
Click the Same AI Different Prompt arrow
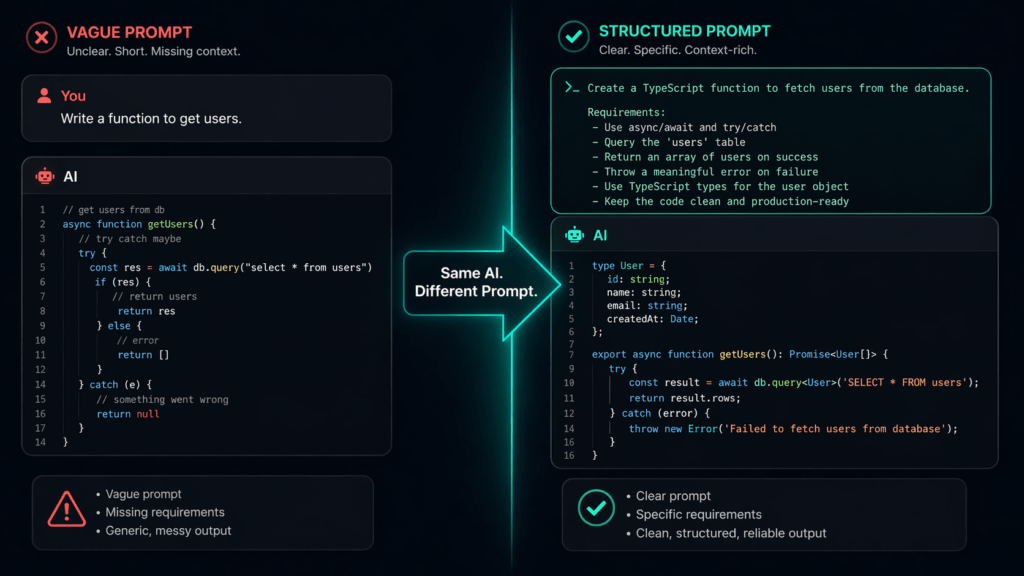(478, 283)
